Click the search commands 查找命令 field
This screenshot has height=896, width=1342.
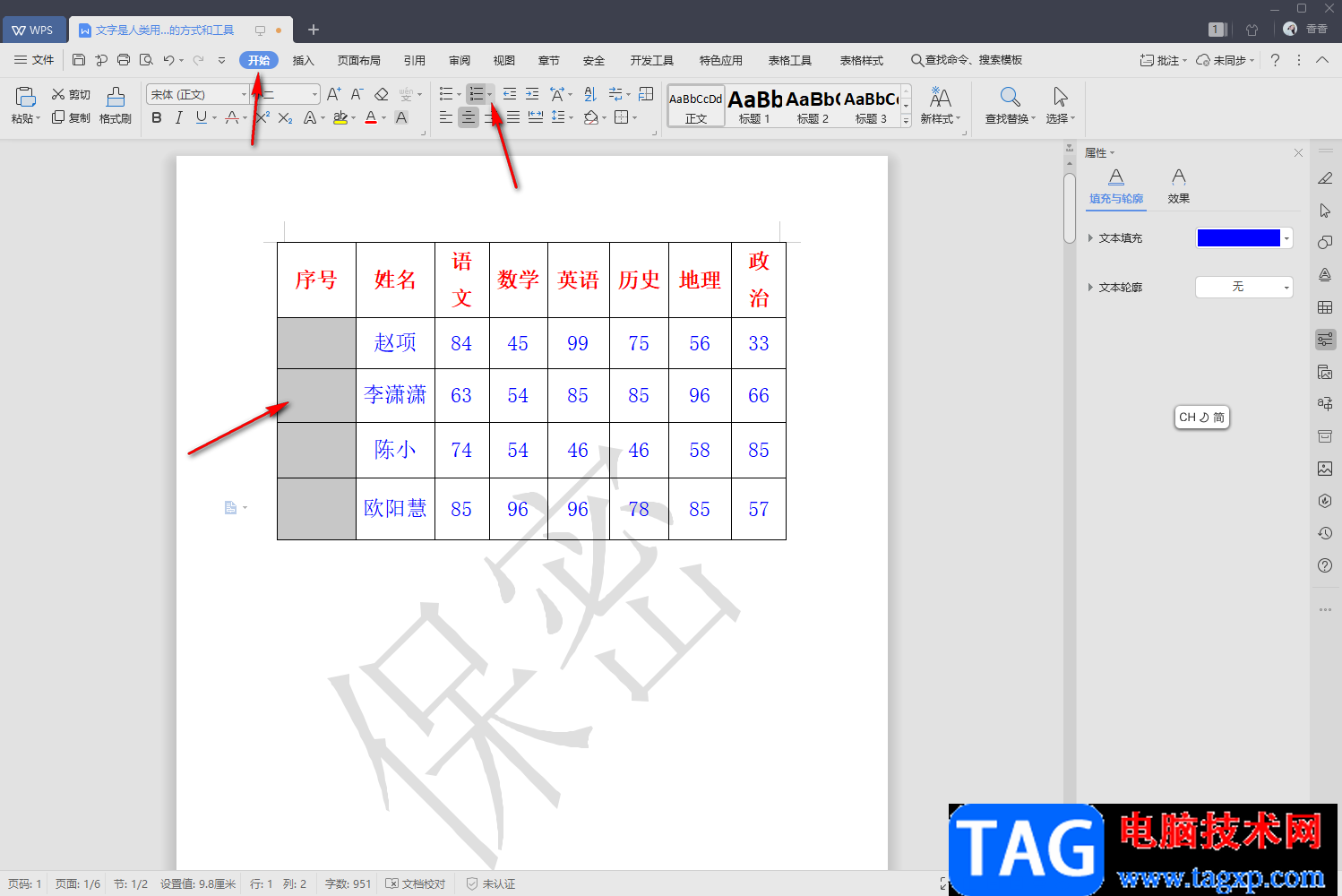point(967,60)
